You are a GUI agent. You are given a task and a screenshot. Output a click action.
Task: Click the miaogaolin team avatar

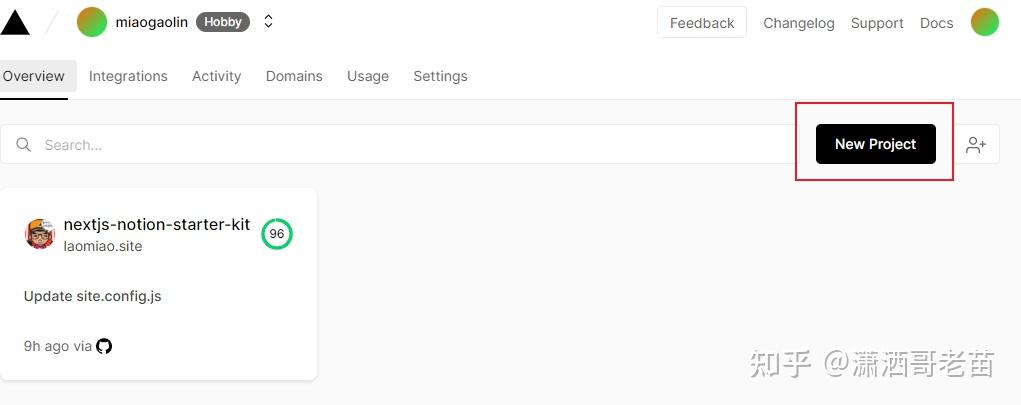(x=92, y=22)
